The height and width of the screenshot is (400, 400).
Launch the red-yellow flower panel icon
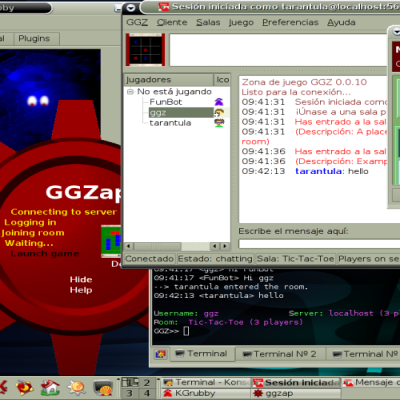point(24,388)
